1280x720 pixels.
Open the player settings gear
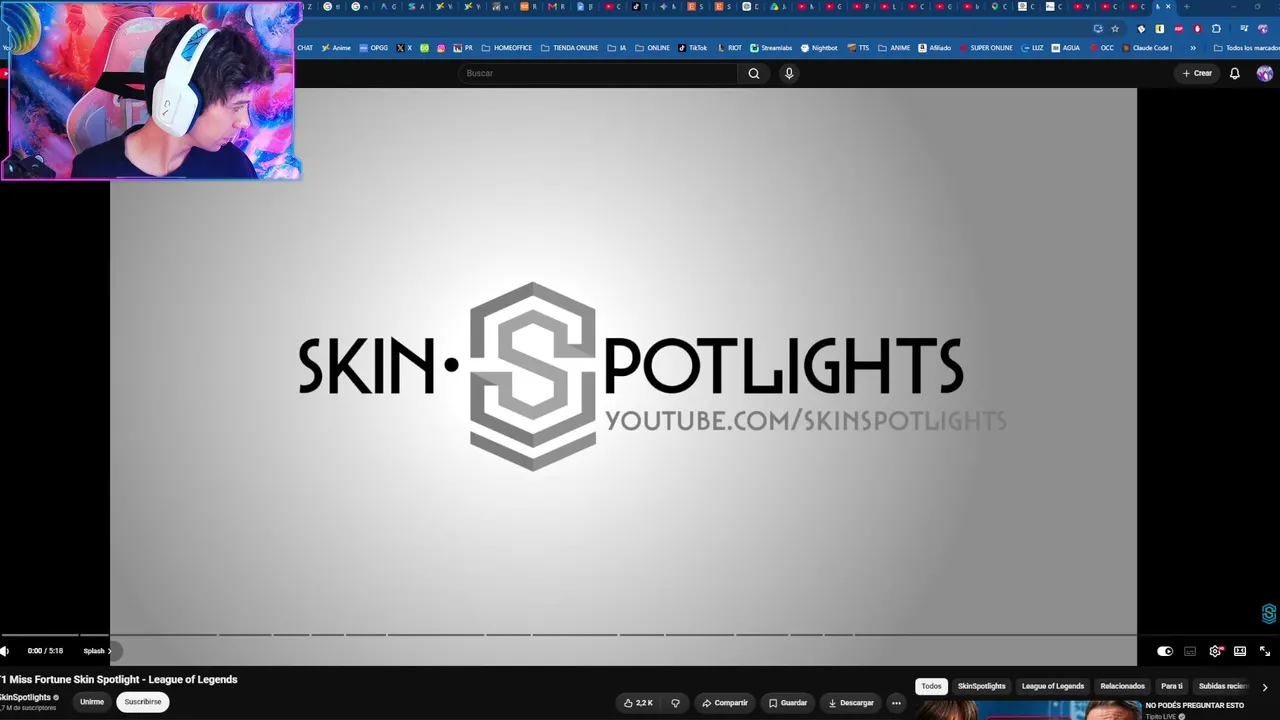(x=1215, y=651)
